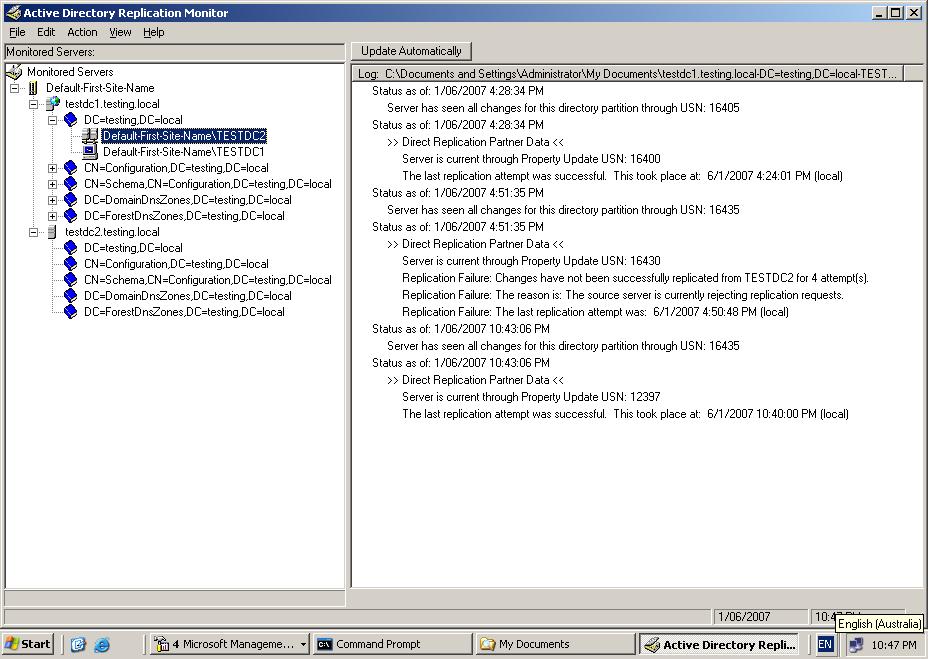Click the success line dated 6/1/2007 10:40:00 PM
928x659 pixels.
[626, 414]
